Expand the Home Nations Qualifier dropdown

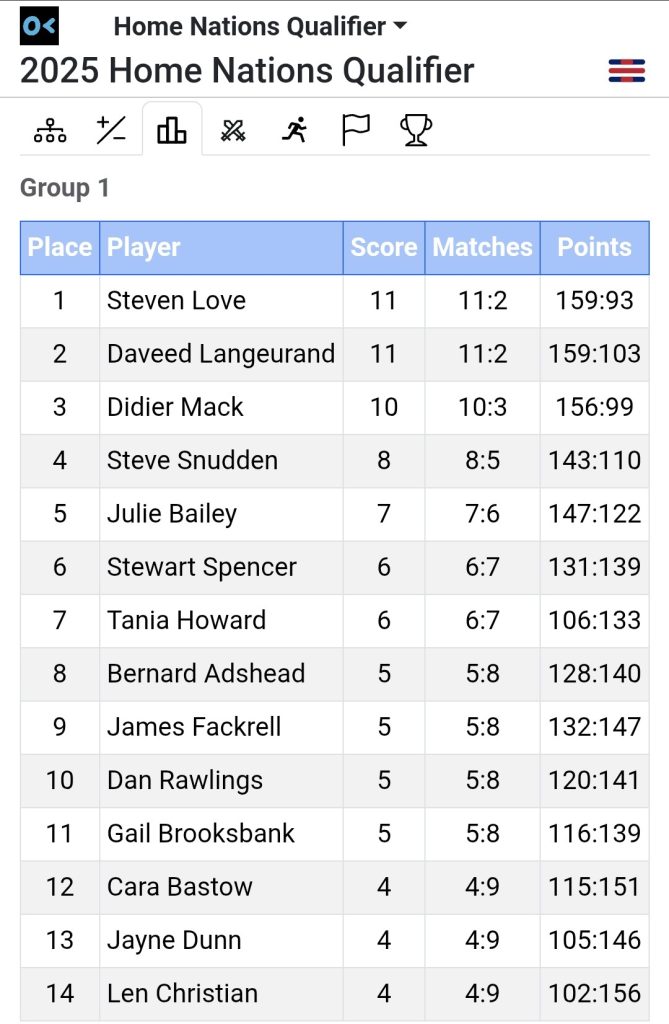click(x=260, y=26)
